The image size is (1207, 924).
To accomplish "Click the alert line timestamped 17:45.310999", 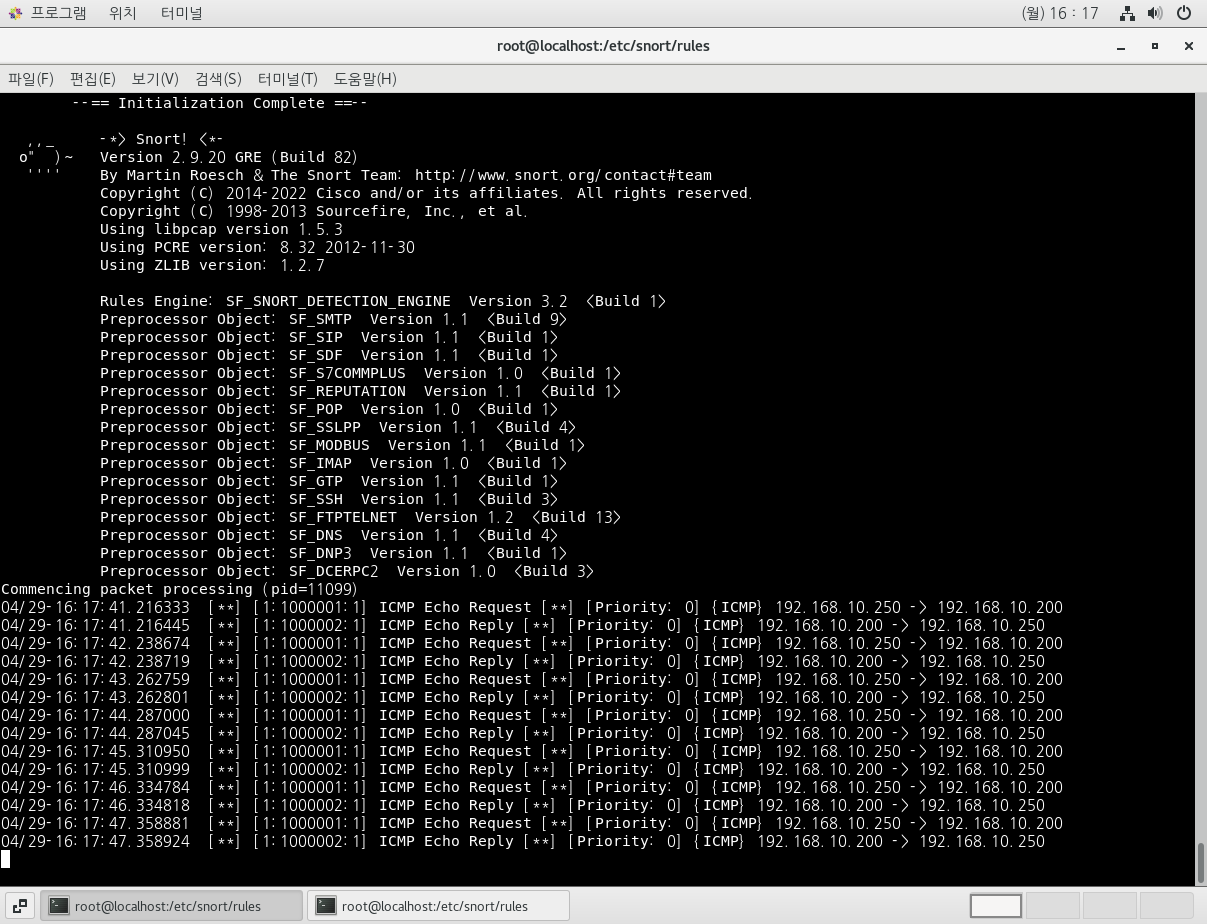I will click(x=523, y=769).
